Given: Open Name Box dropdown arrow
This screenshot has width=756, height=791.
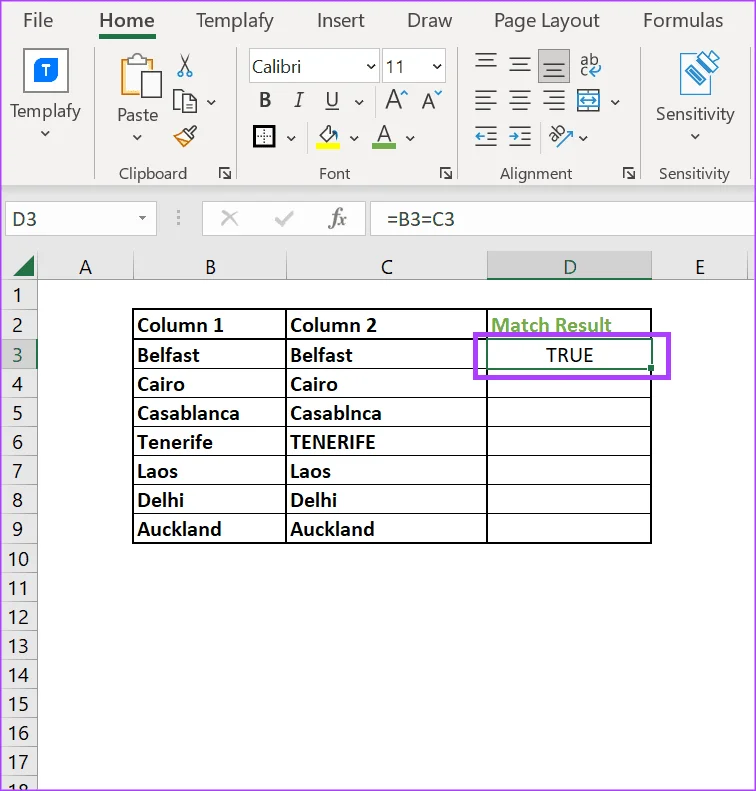Looking at the screenshot, I should (x=142, y=218).
